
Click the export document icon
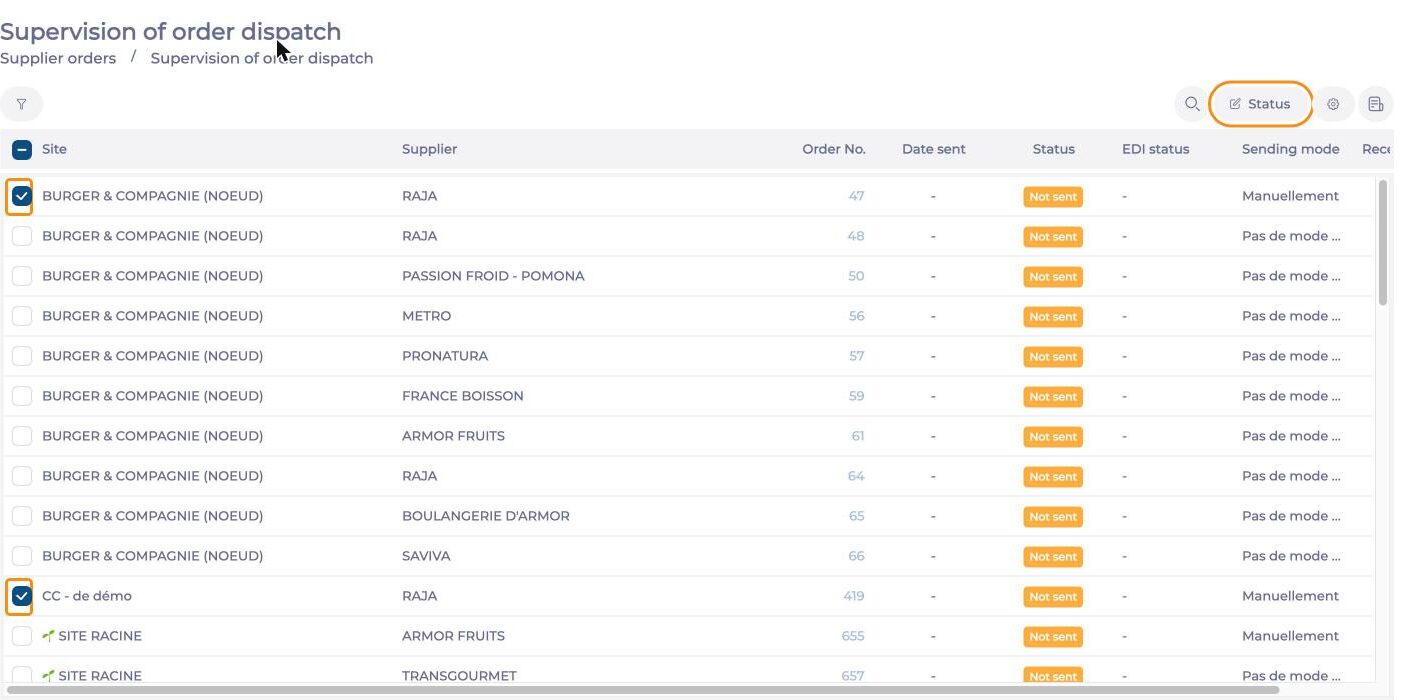1376,104
